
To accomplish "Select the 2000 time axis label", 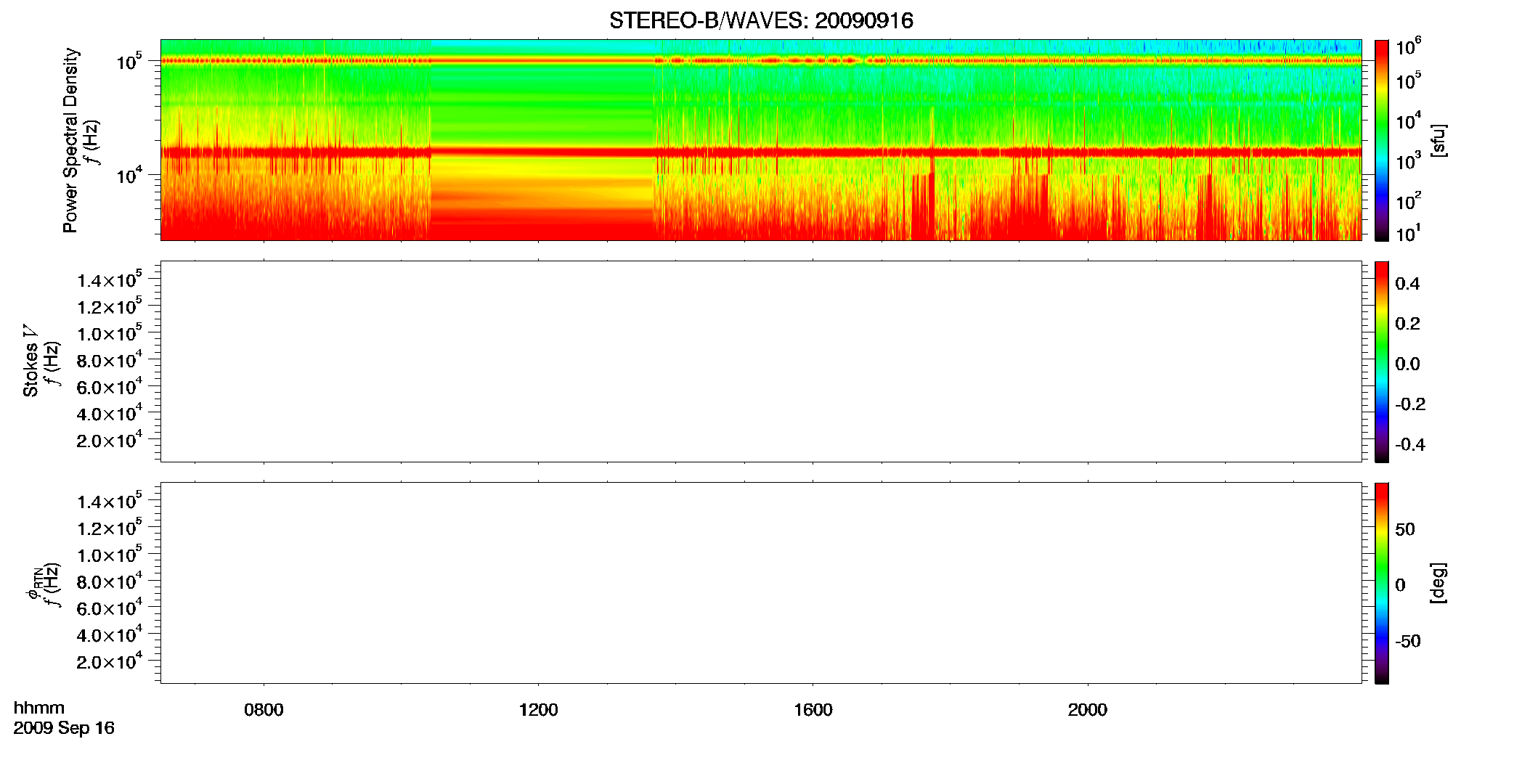I will tap(1087, 710).
